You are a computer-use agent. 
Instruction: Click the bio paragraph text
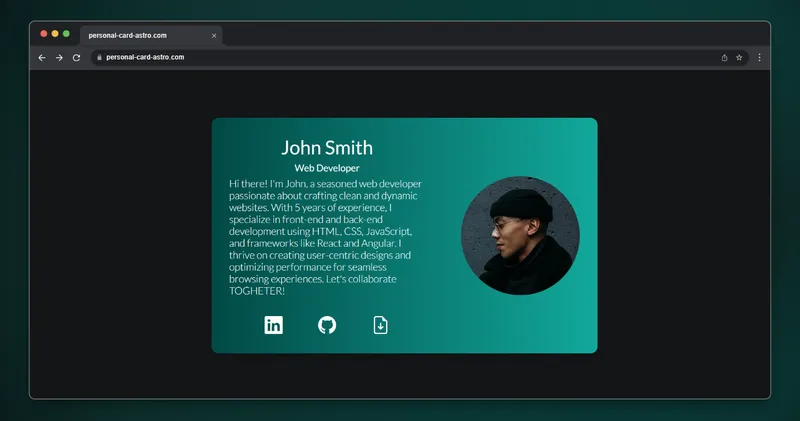tap(325, 237)
